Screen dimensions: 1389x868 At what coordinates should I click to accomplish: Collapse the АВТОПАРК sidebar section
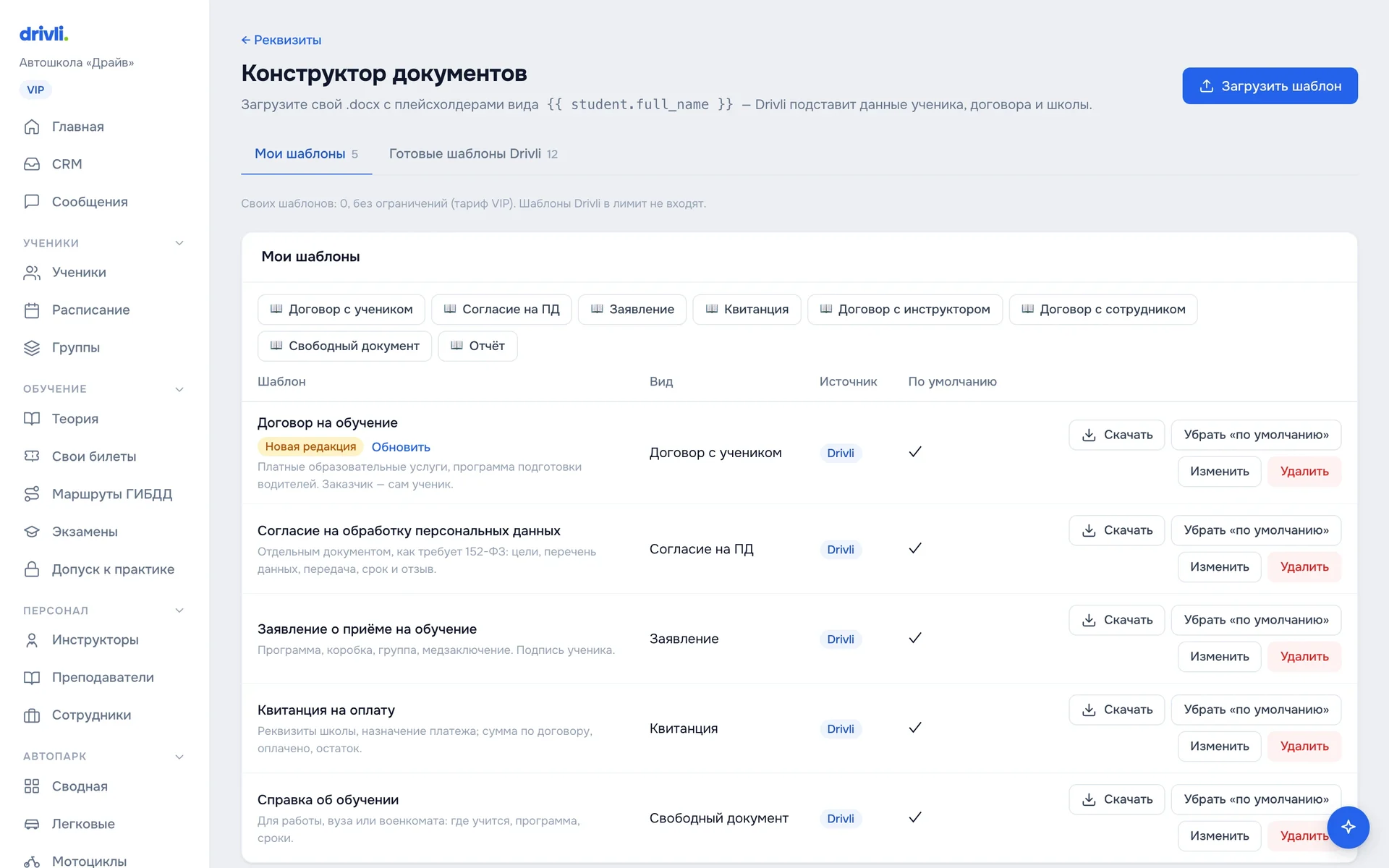pyautogui.click(x=179, y=757)
